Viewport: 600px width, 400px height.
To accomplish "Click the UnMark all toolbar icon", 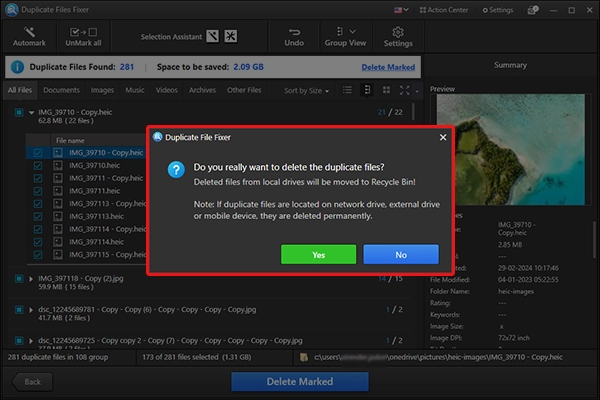I will pyautogui.click(x=83, y=32).
